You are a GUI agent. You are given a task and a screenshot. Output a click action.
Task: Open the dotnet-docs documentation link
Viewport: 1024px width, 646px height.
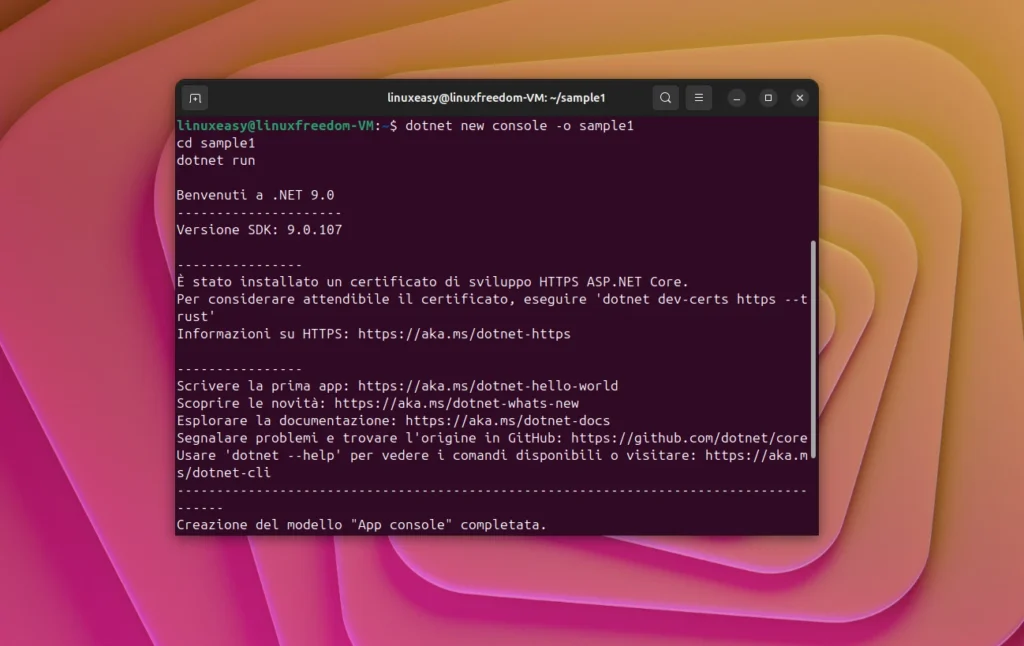[510, 420]
